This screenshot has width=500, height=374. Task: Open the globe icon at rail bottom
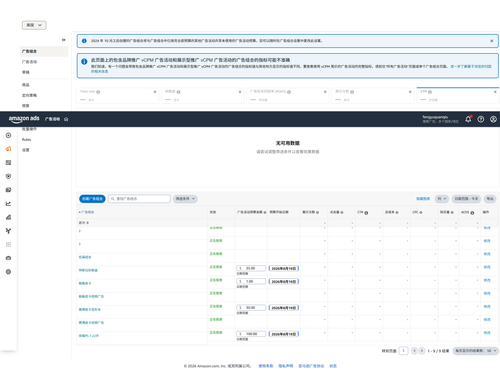point(8,272)
